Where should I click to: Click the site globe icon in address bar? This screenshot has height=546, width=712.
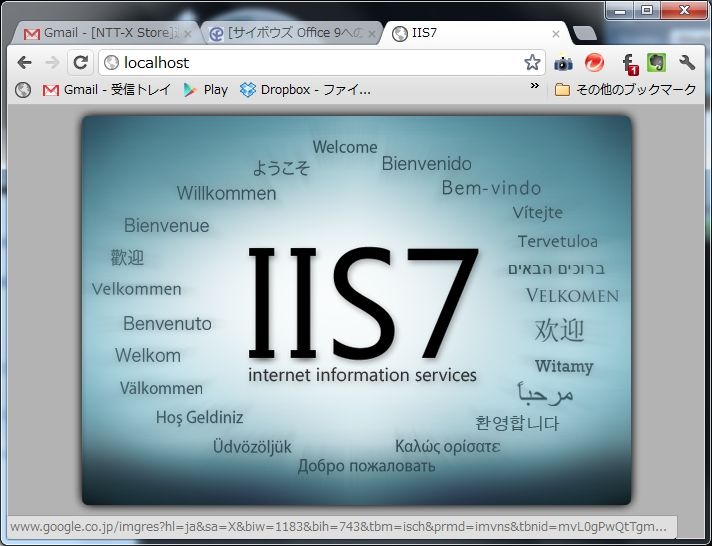coord(111,63)
